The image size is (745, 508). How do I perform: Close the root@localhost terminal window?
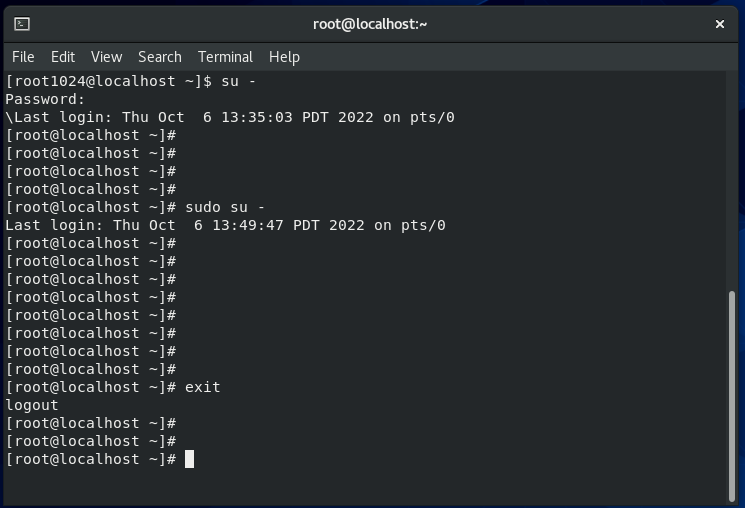[720, 24]
